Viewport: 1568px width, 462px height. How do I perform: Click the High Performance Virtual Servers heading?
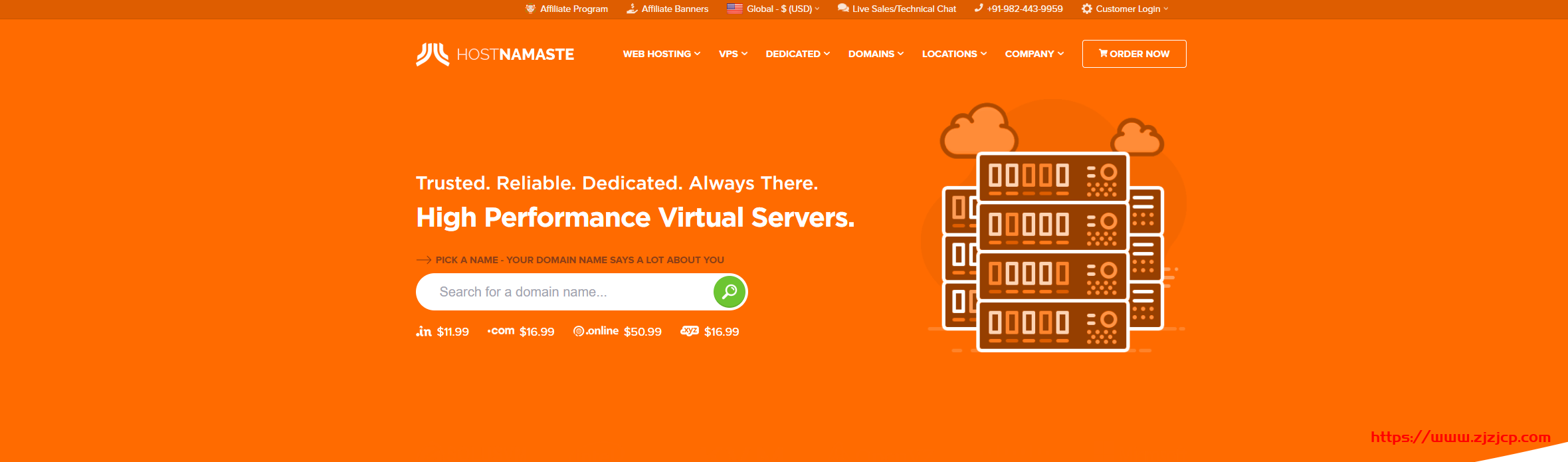coord(635,218)
